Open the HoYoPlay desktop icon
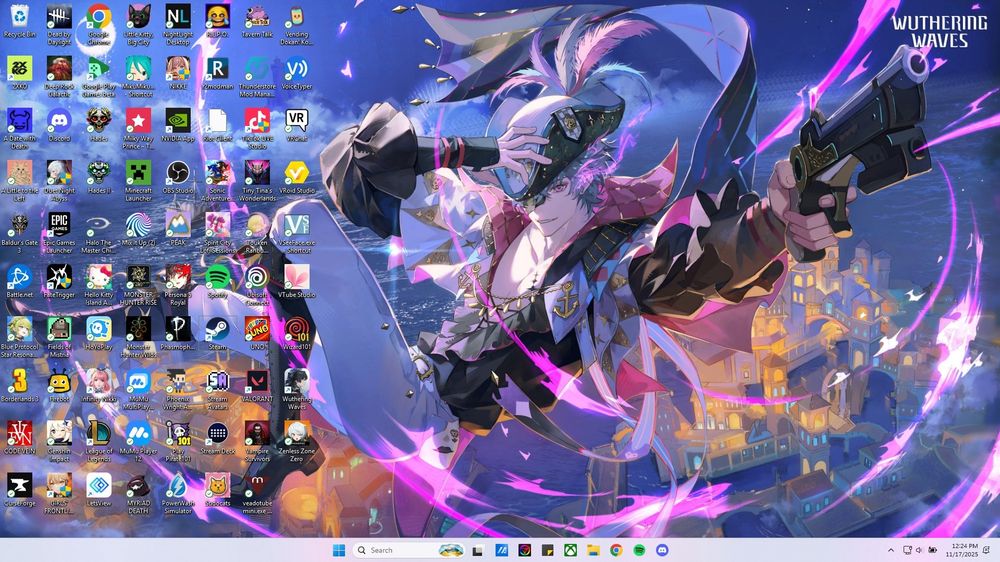 pos(99,334)
